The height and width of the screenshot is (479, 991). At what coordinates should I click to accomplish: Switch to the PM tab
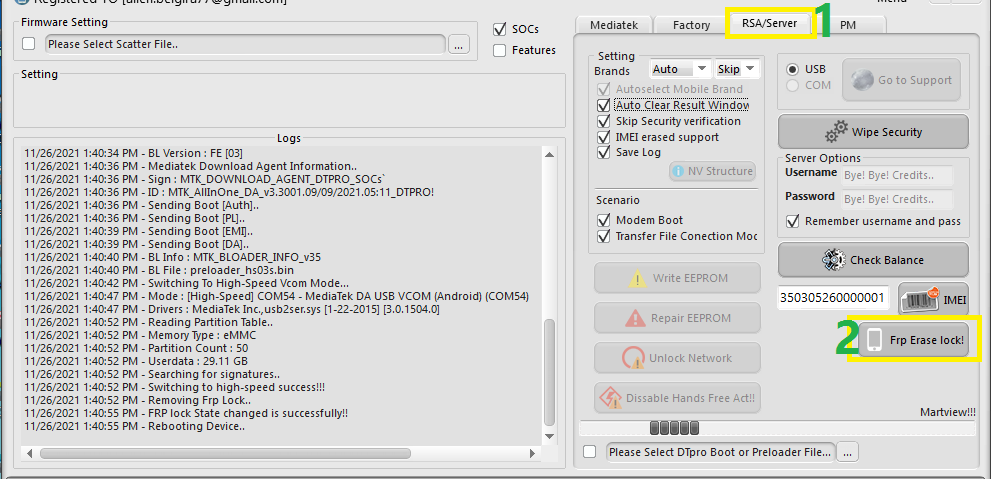[848, 25]
